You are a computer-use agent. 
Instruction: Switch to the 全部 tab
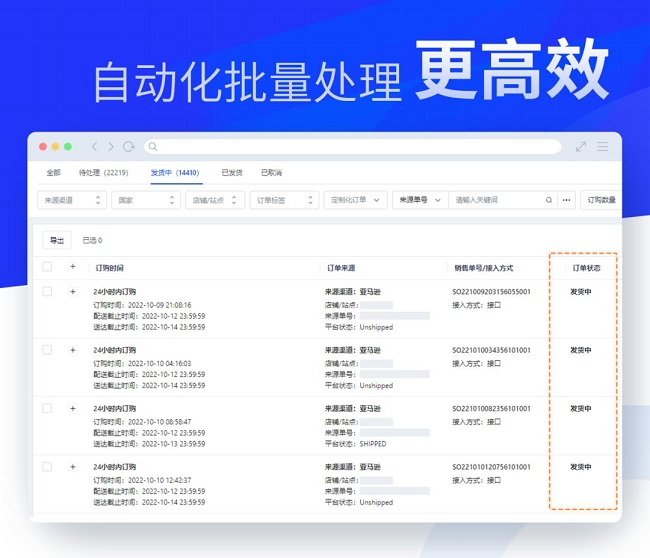pos(53,172)
